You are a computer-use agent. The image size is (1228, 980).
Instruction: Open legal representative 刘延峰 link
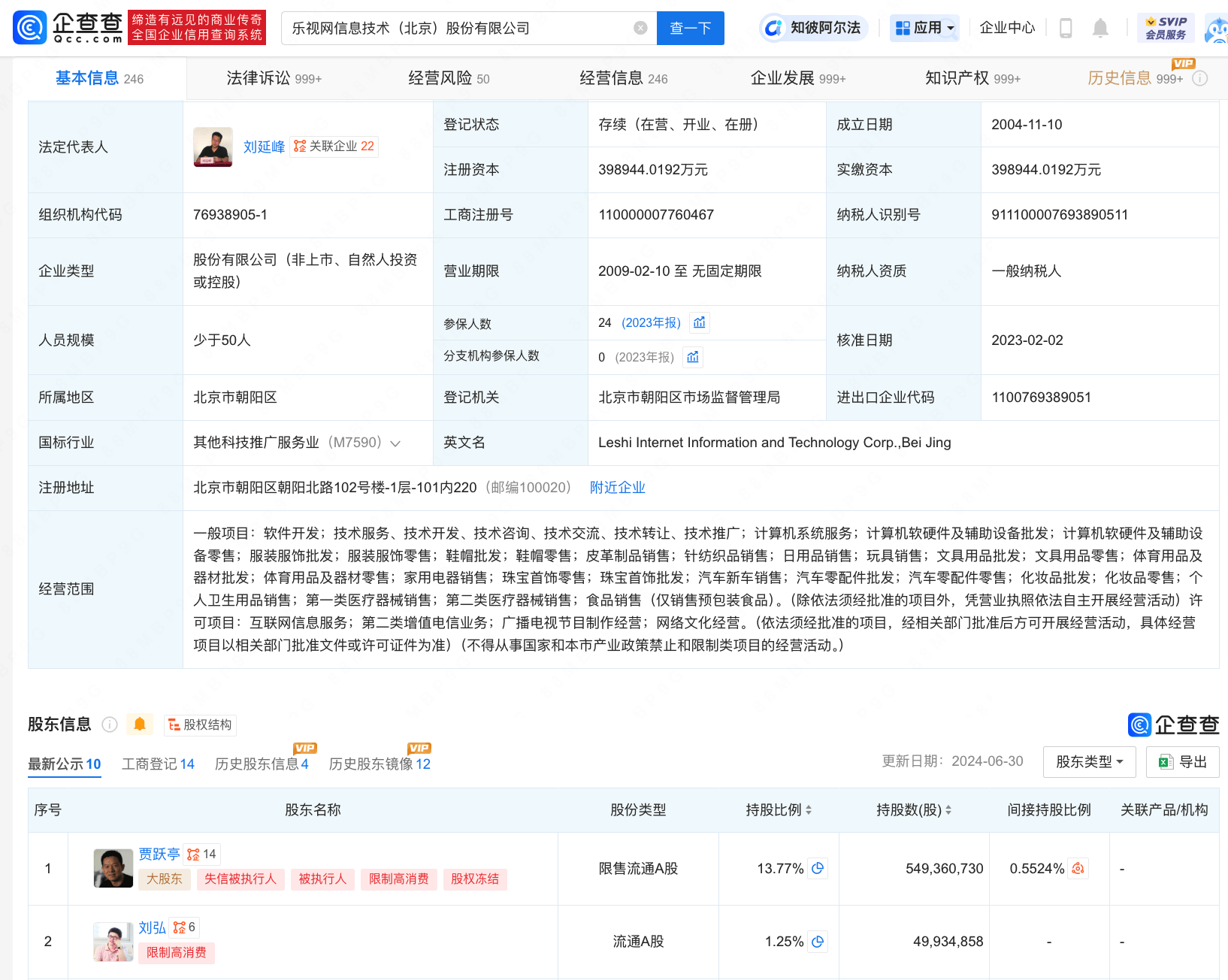coord(264,147)
